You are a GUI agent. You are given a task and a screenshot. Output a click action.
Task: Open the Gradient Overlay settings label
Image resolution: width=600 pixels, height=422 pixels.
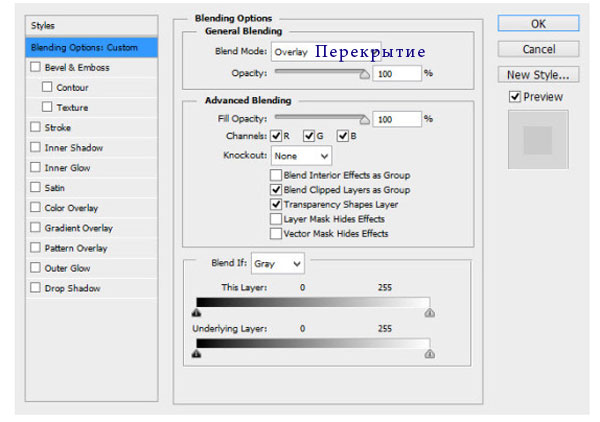(x=78, y=228)
